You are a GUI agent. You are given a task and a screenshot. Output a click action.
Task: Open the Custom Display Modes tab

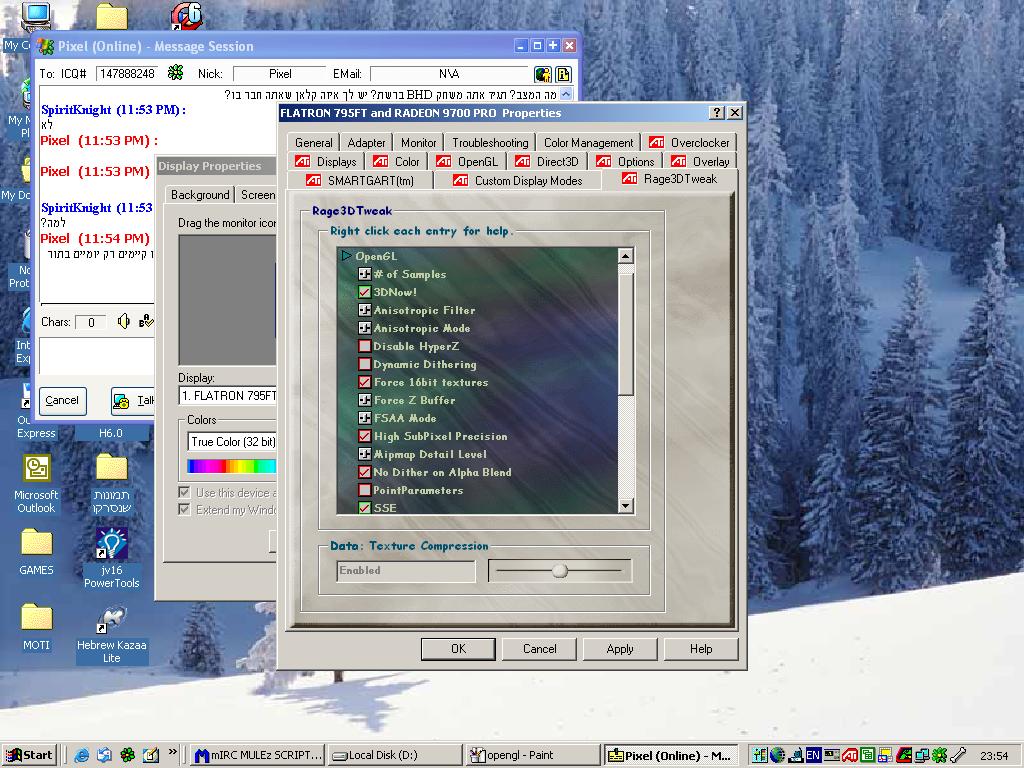click(517, 180)
